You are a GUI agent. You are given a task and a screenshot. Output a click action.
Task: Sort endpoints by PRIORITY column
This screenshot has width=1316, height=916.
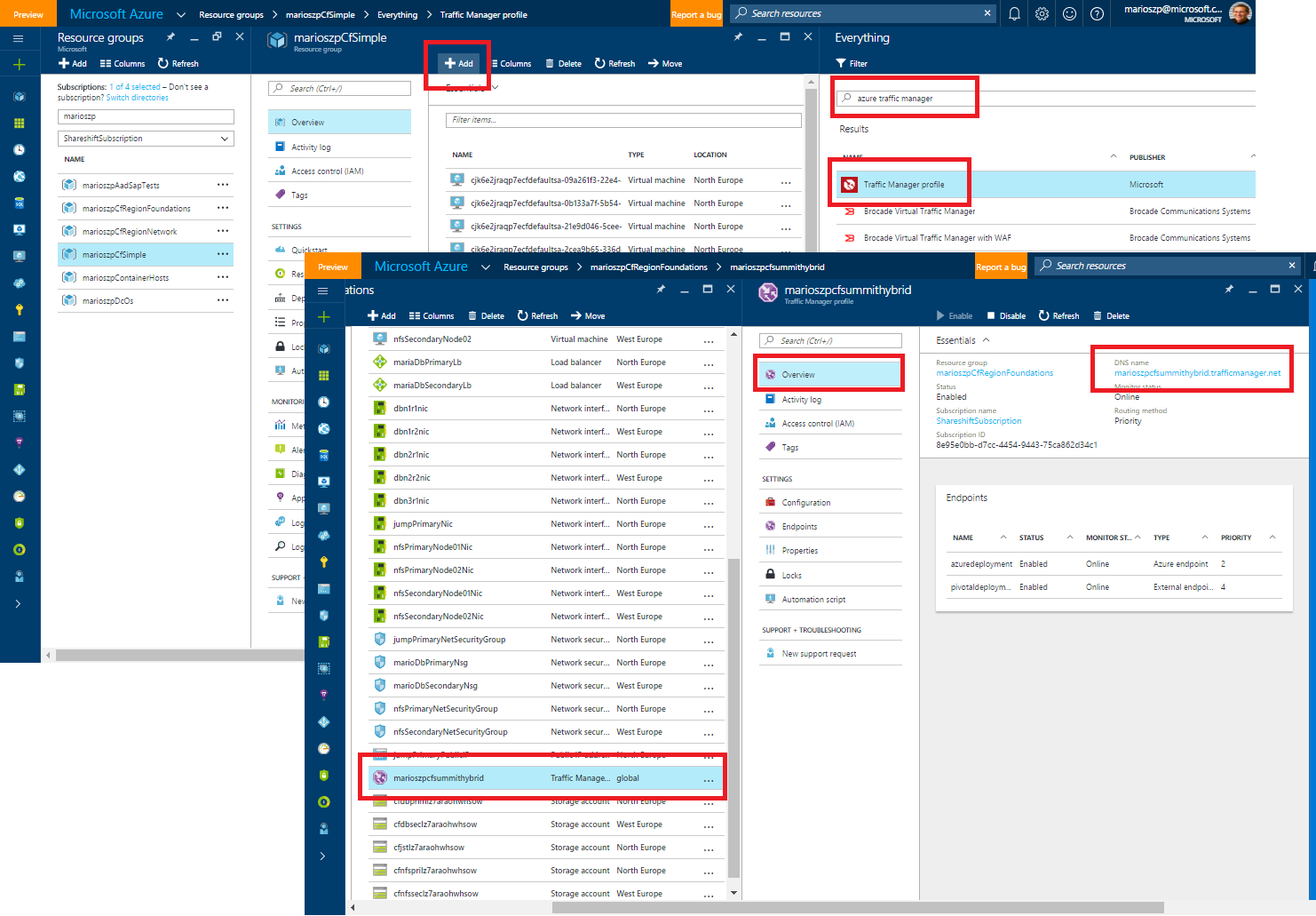(1236, 538)
